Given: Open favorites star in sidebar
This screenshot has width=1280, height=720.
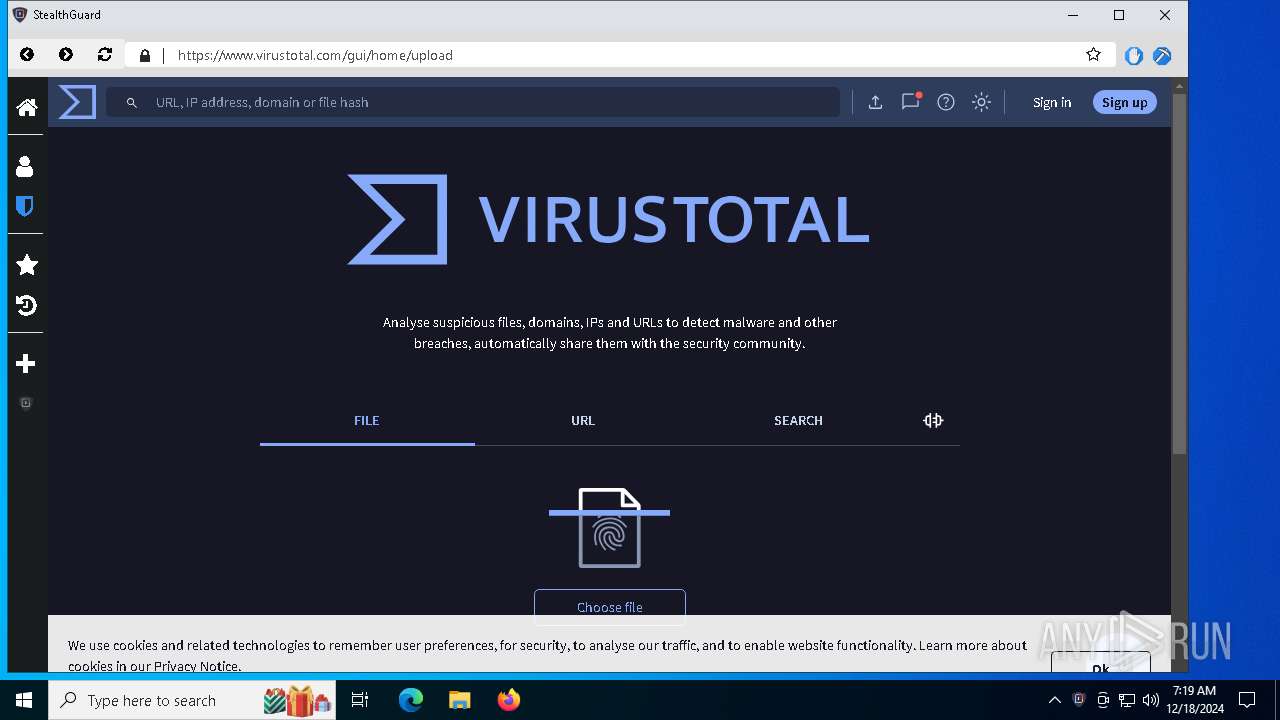Looking at the screenshot, I should [x=27, y=265].
